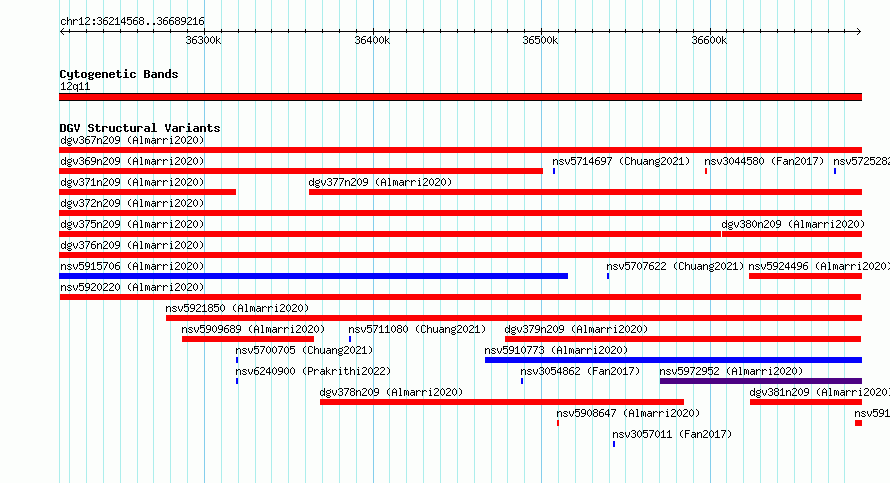Click the 36400k ruler position label

pyautogui.click(x=372, y=40)
